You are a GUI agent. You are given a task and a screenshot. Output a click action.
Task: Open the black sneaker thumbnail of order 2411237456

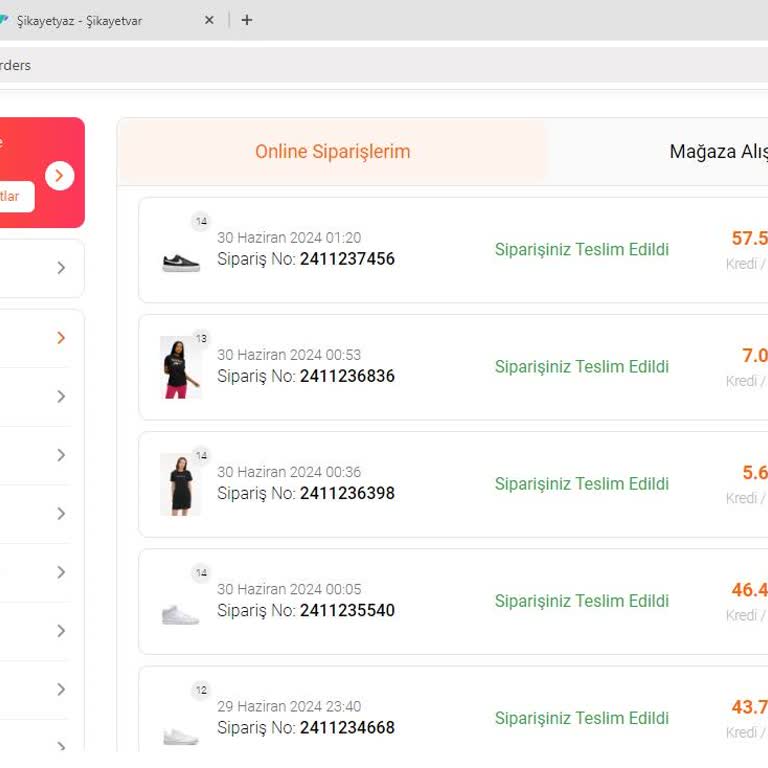[x=181, y=263]
